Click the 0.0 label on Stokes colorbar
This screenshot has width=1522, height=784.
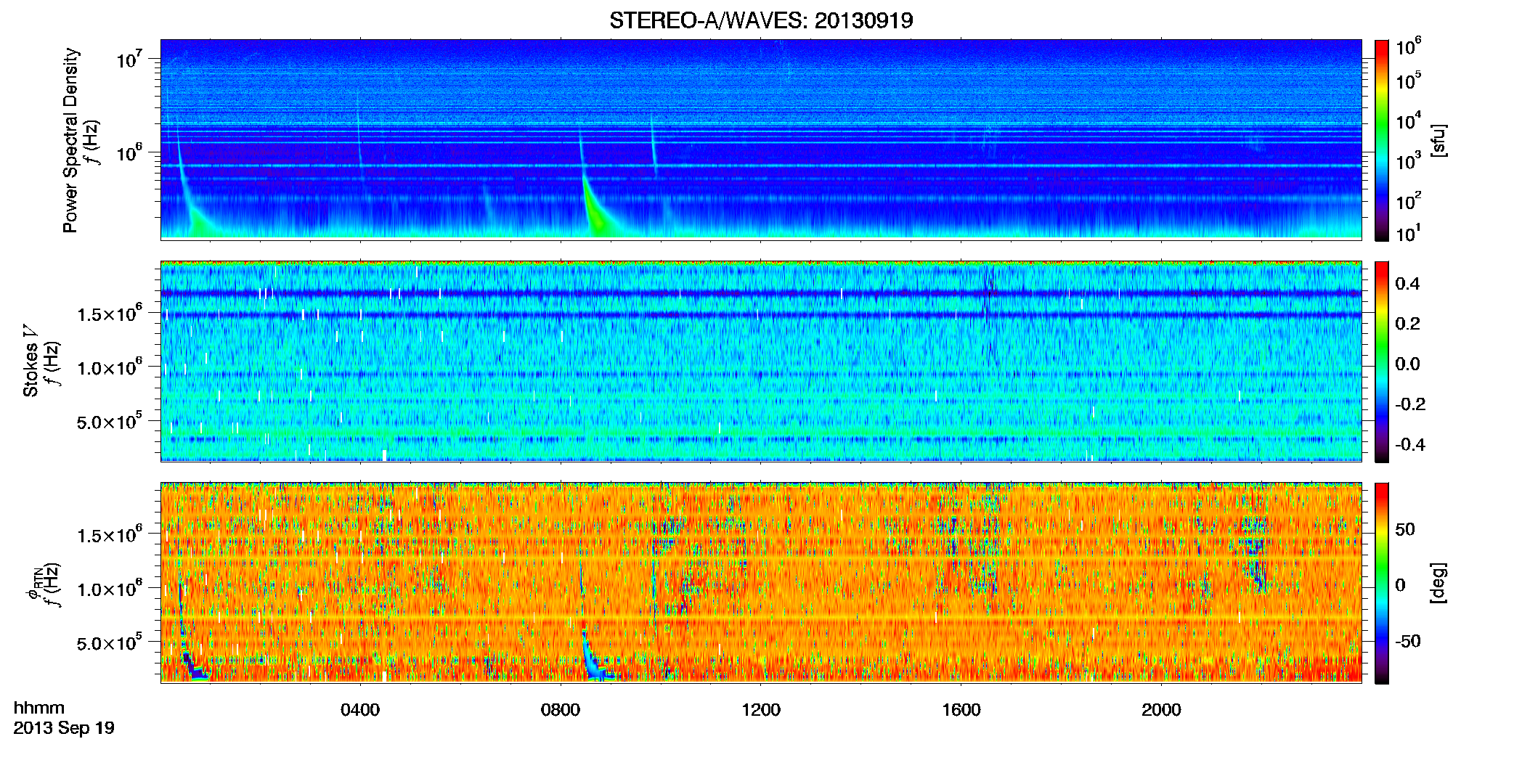tap(1407, 364)
